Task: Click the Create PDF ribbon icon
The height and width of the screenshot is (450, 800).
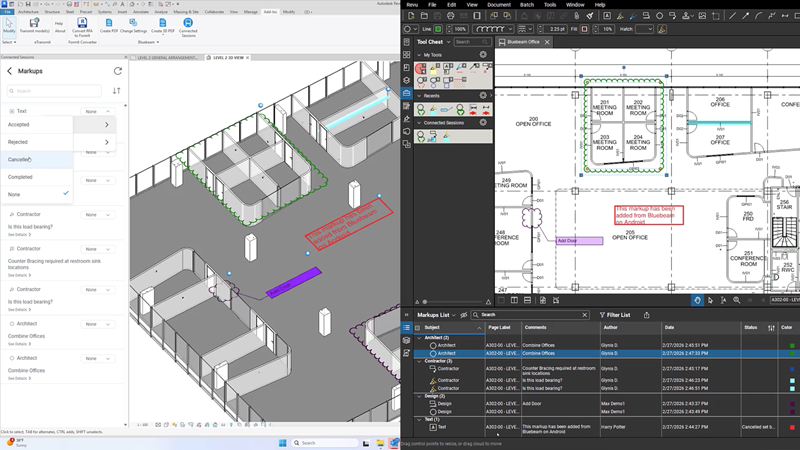Action: (x=110, y=25)
